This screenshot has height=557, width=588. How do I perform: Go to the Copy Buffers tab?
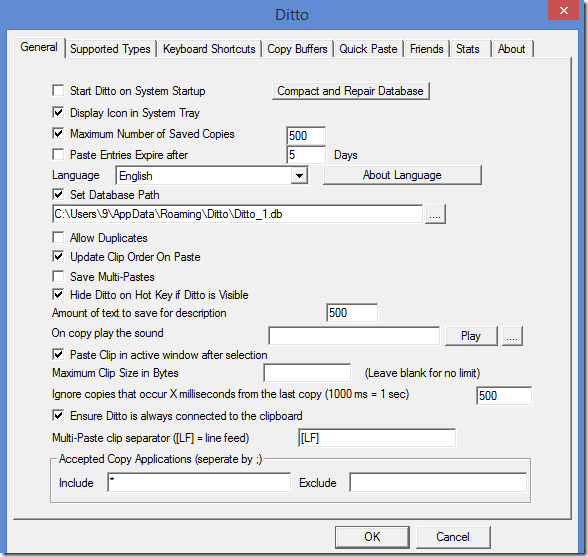pyautogui.click(x=297, y=49)
